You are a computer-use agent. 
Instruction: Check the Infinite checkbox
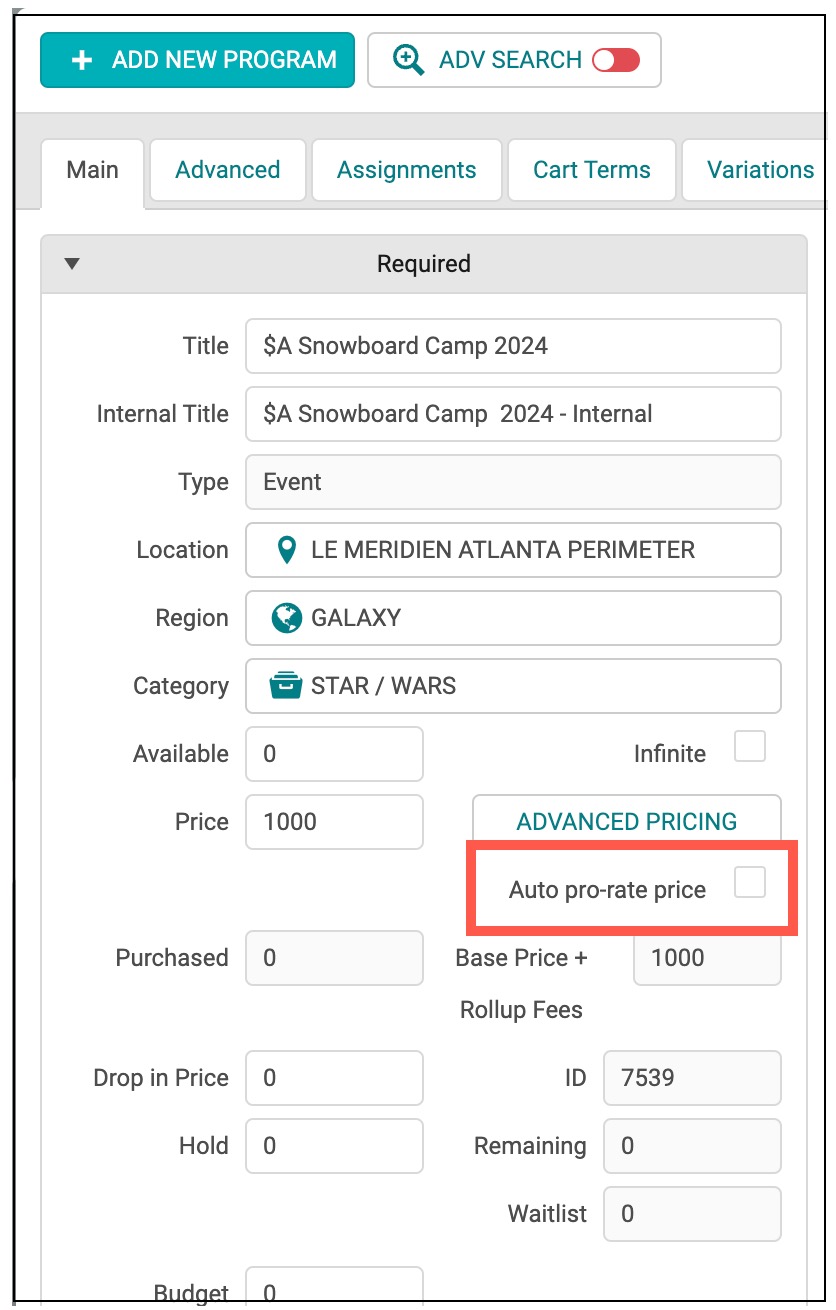(750, 747)
